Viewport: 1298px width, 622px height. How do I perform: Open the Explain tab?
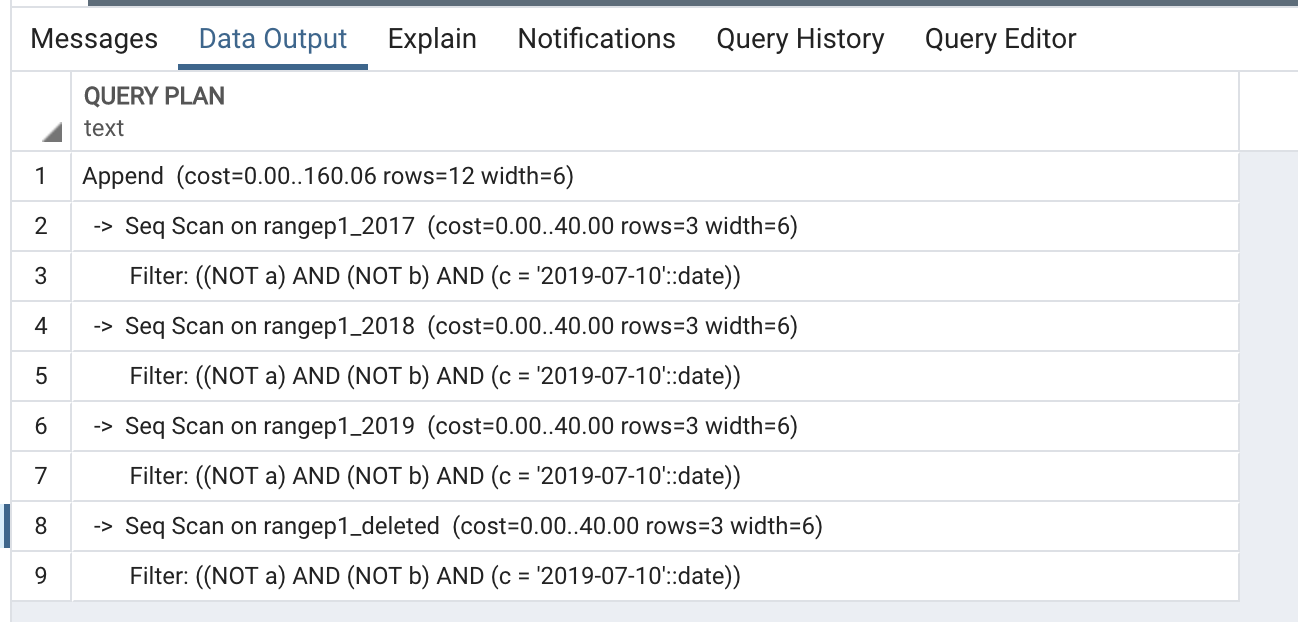(x=432, y=39)
